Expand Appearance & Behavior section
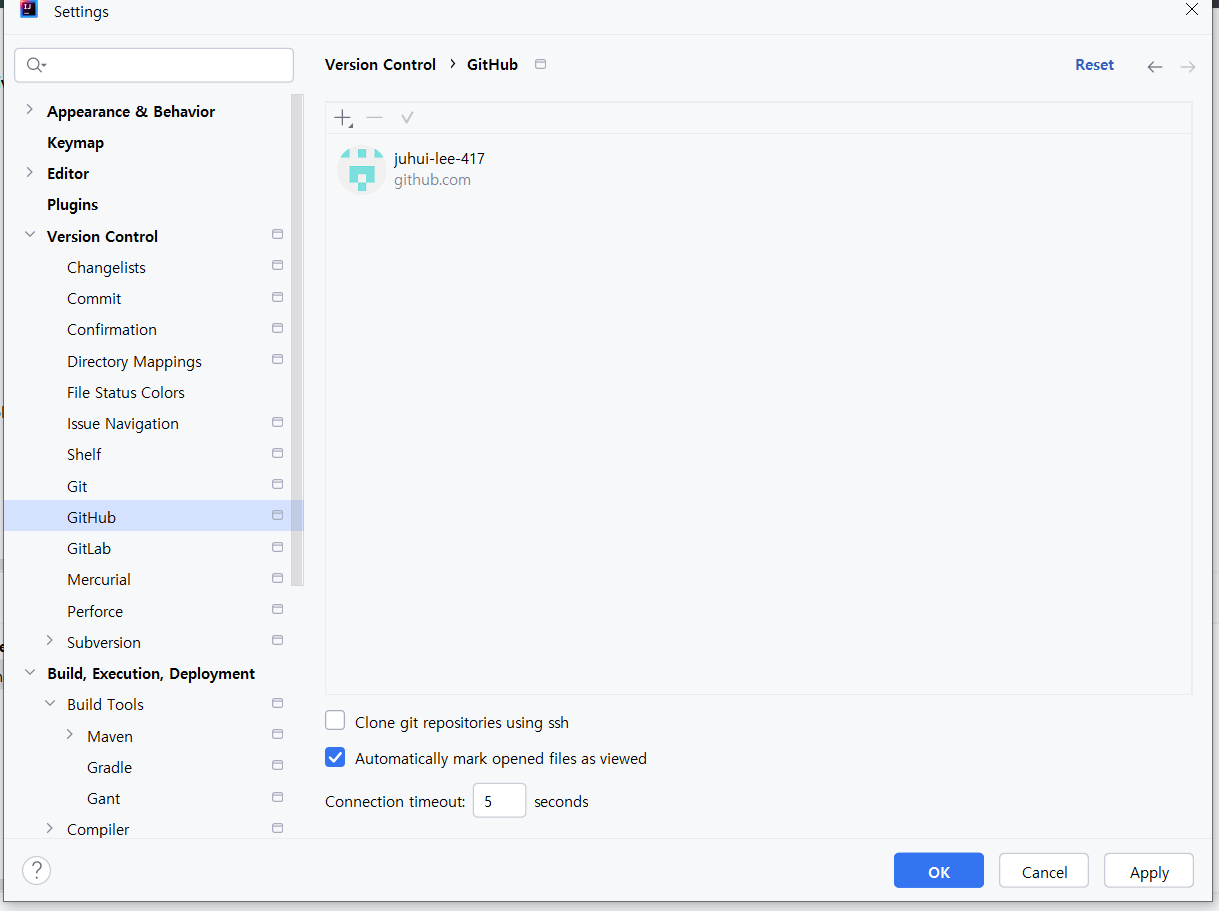The height and width of the screenshot is (911, 1219). 29,110
